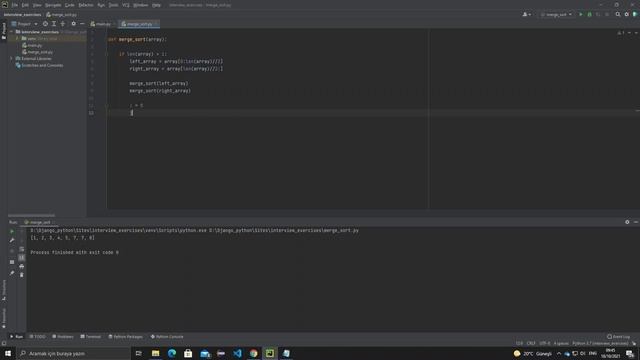
Task: Click UTF-8 encoding in status bar
Action: coord(545,344)
